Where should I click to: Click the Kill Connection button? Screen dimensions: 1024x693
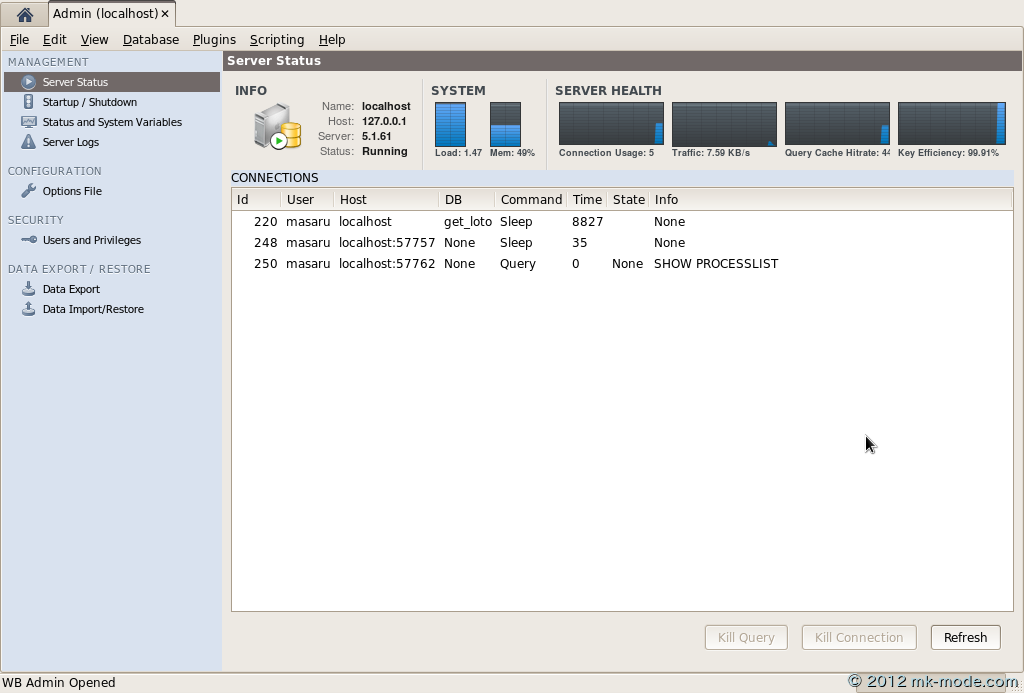click(x=858, y=637)
